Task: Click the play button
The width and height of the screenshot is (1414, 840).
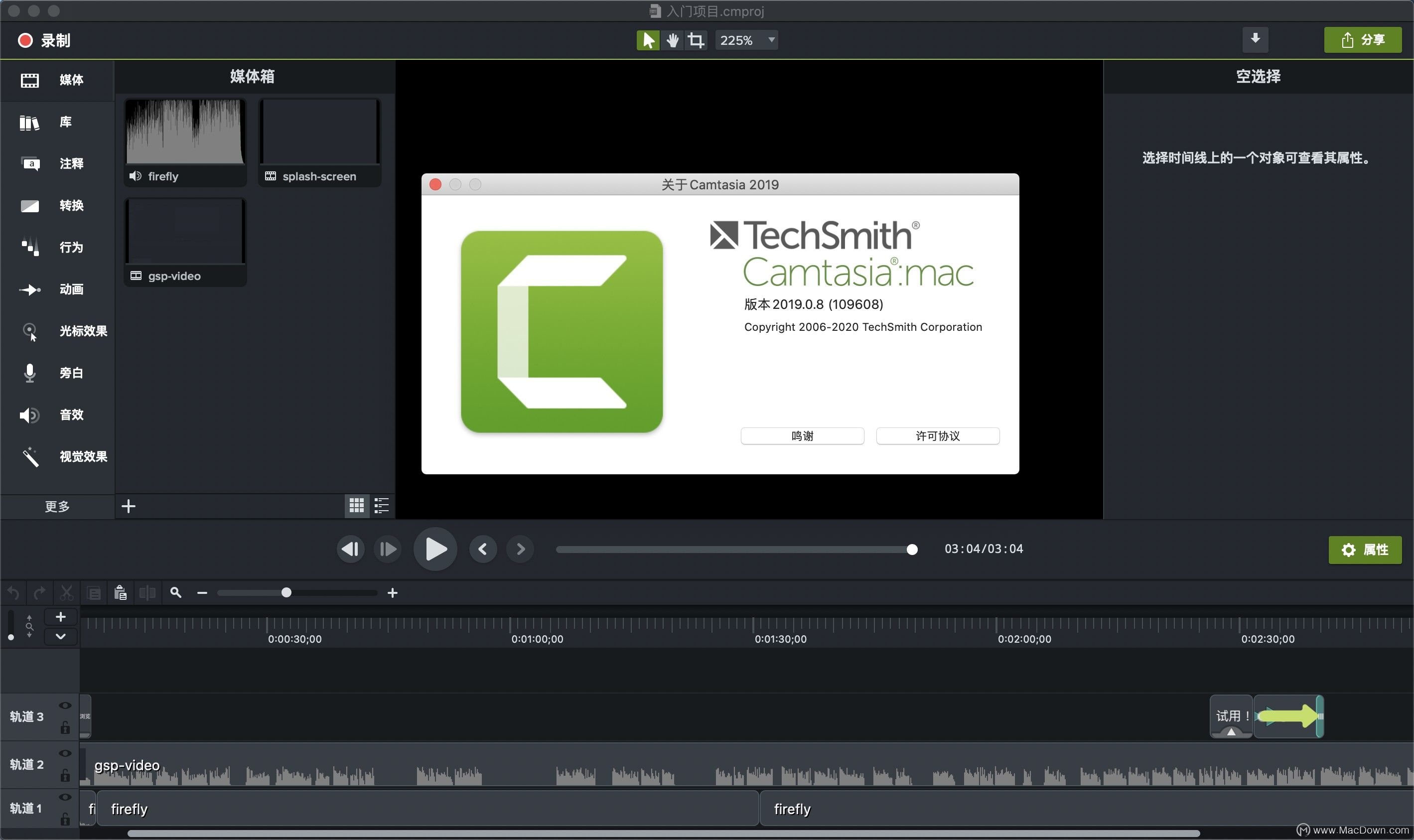Action: tap(435, 549)
